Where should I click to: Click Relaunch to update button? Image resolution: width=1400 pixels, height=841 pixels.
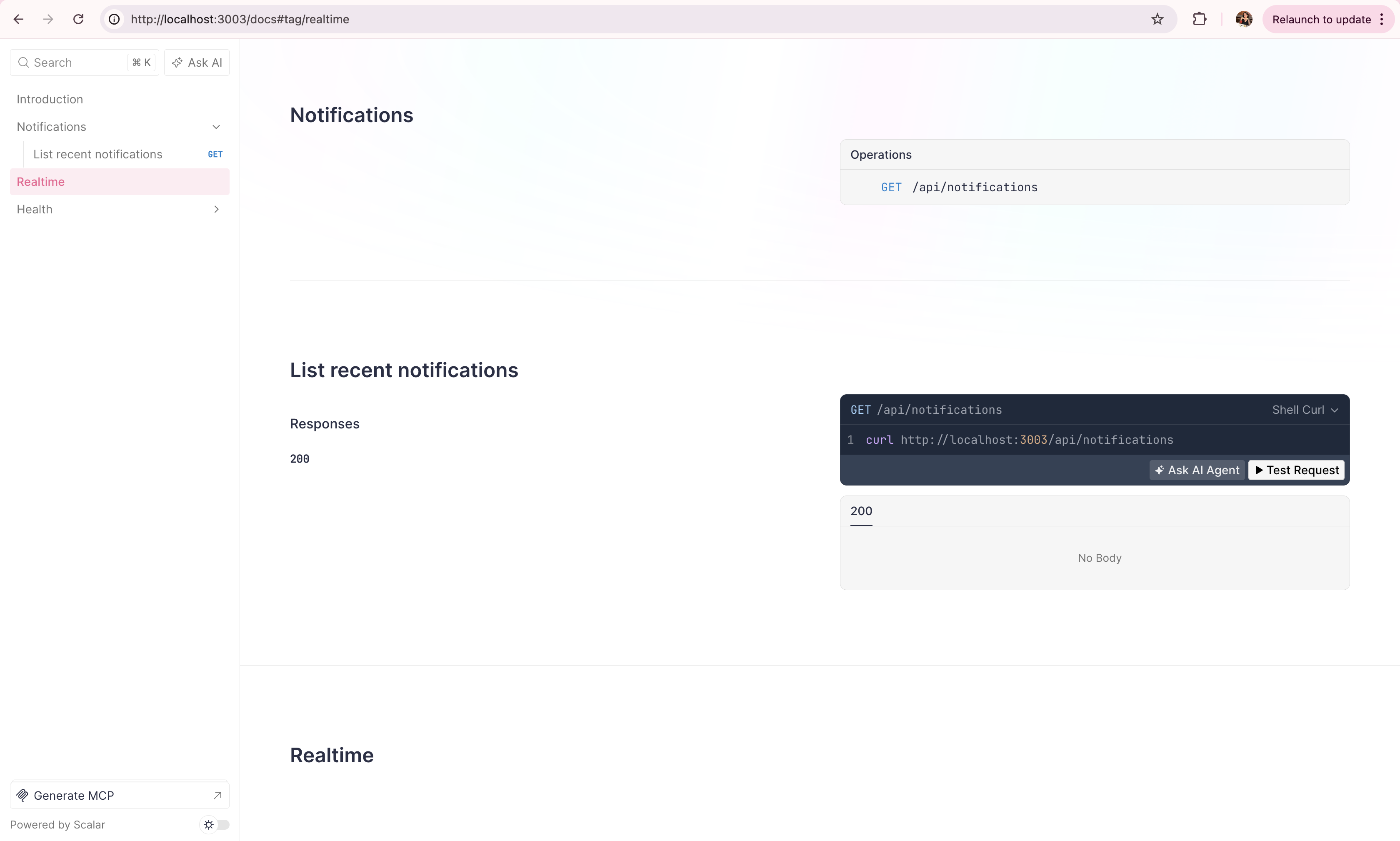tap(1321, 19)
